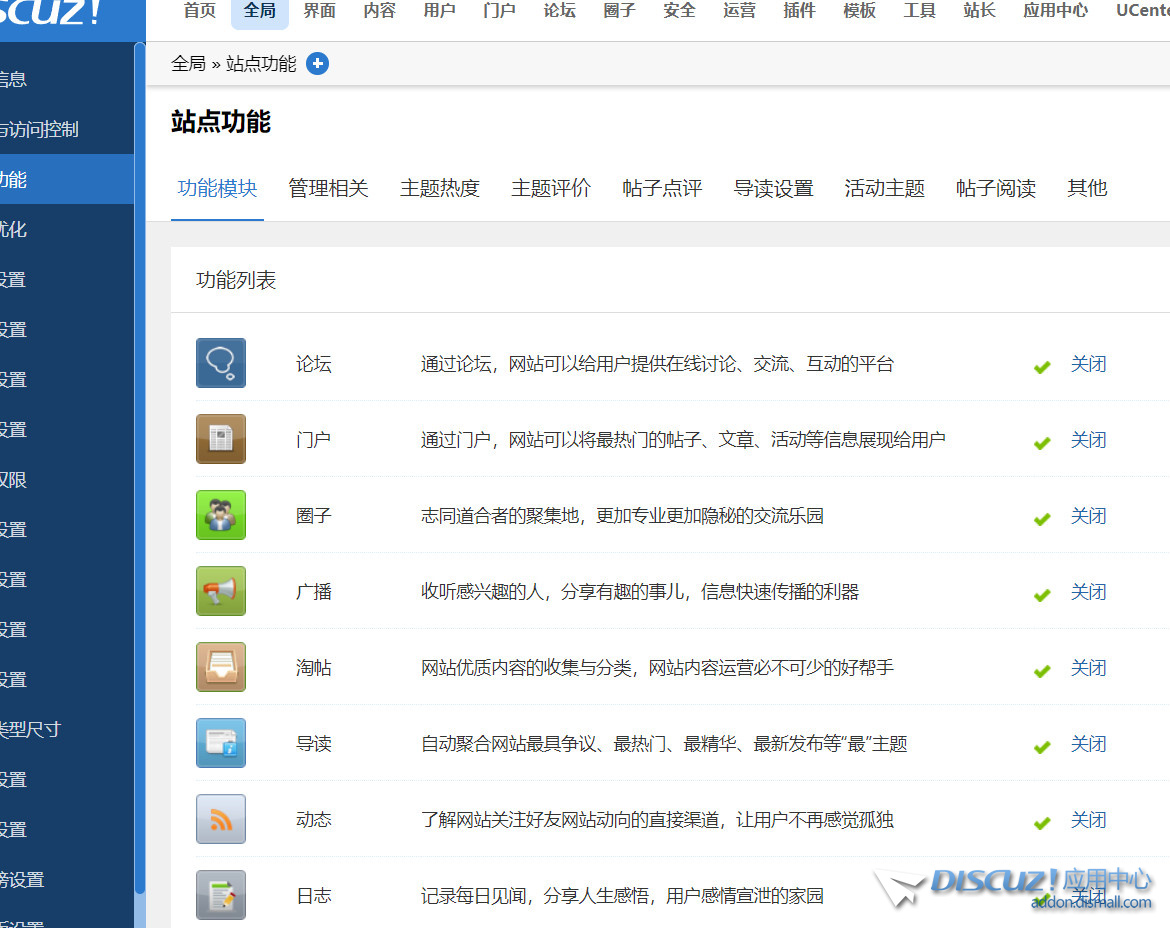Click the 关闭 link for 圈子

1088,516
